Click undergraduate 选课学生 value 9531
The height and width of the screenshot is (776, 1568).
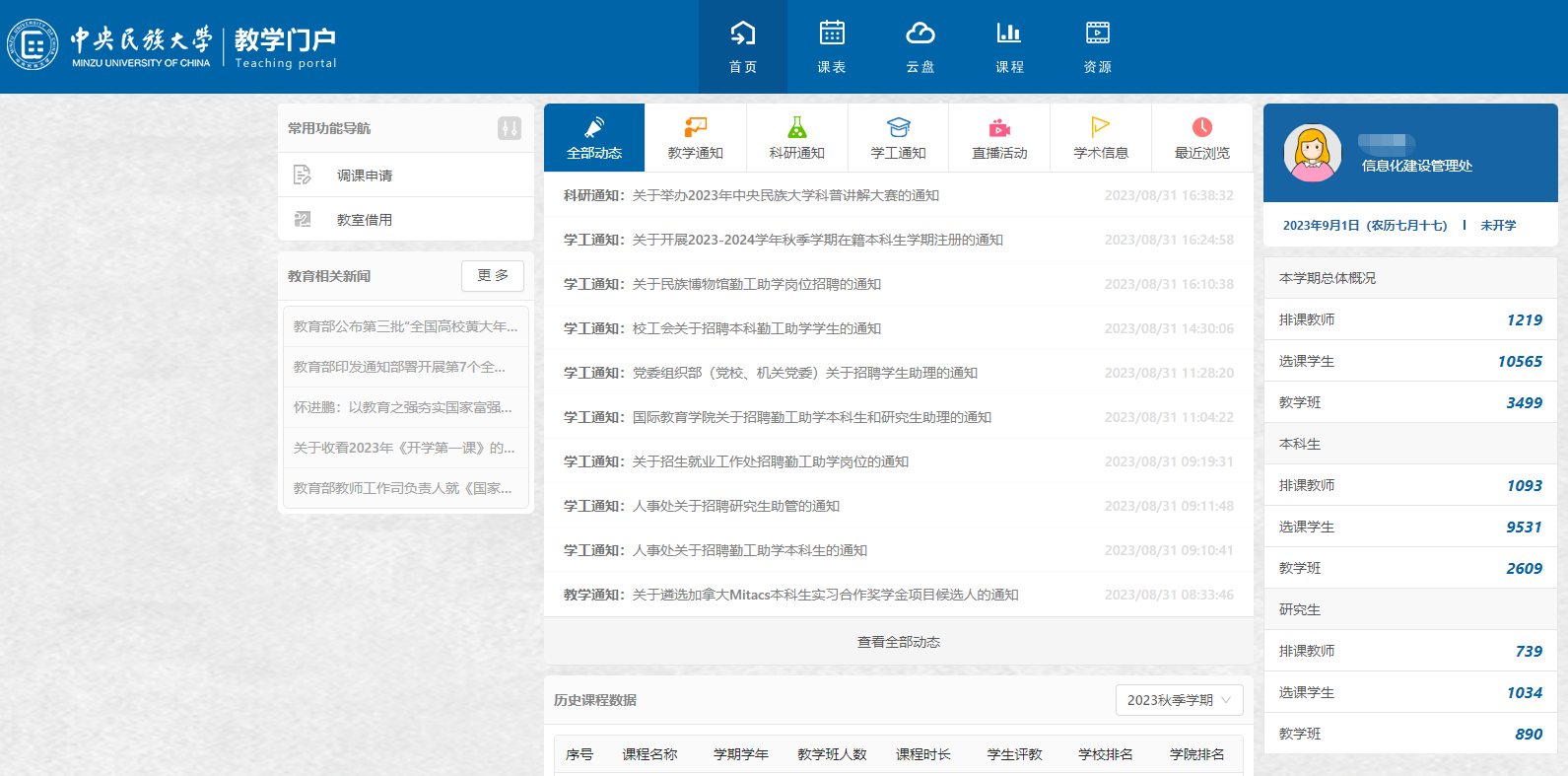click(x=1525, y=527)
